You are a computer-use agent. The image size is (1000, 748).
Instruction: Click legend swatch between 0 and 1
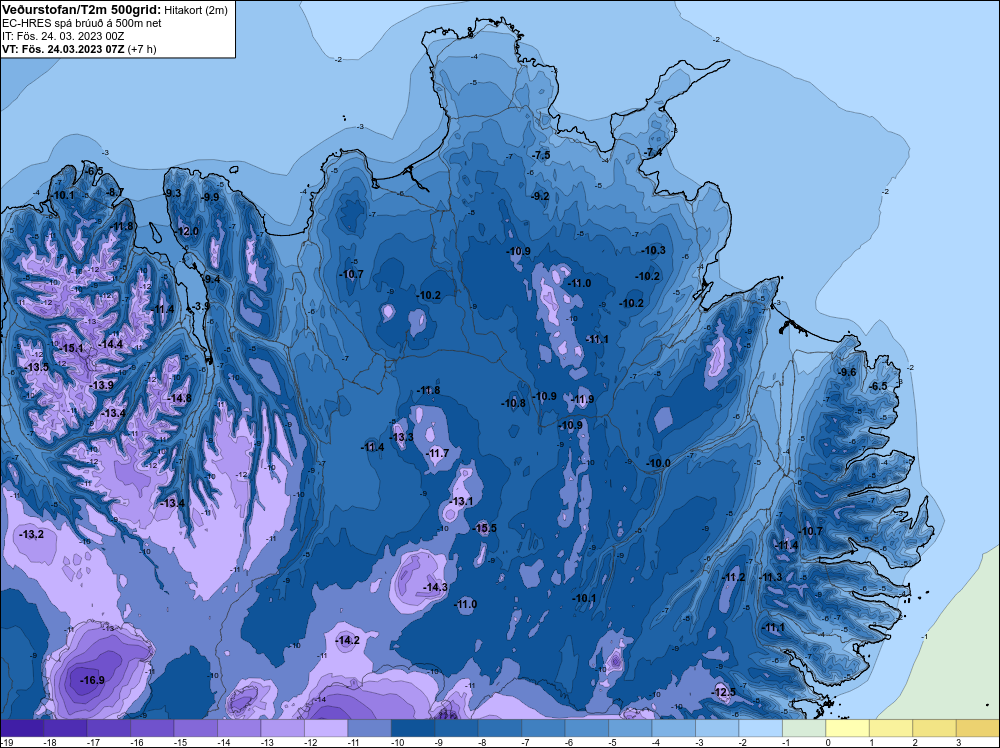[848, 728]
